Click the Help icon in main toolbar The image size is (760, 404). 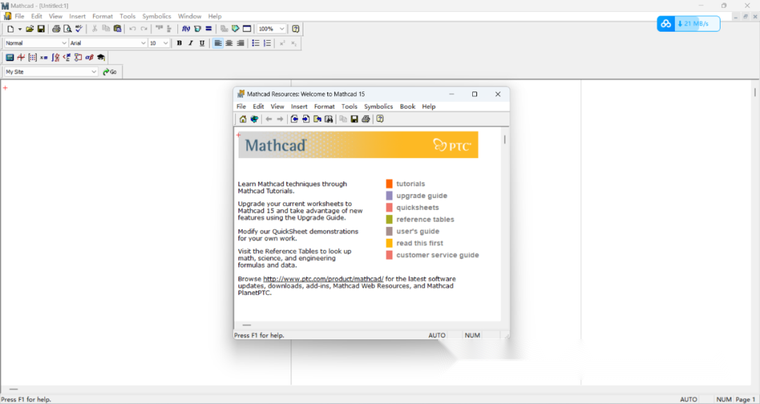coord(296,29)
